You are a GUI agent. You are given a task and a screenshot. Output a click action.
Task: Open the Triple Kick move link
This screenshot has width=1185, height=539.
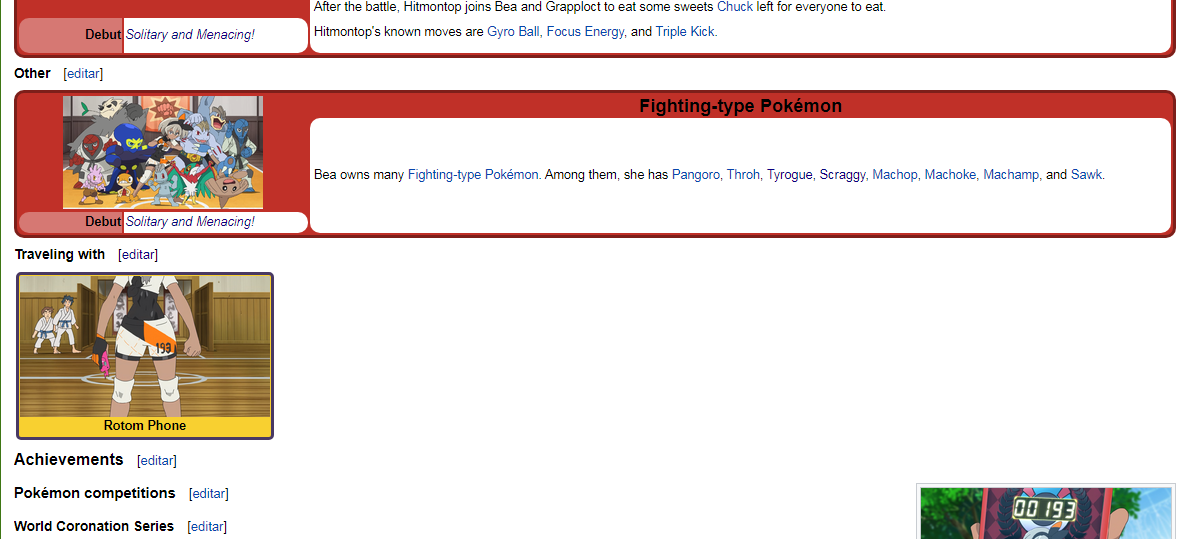685,32
